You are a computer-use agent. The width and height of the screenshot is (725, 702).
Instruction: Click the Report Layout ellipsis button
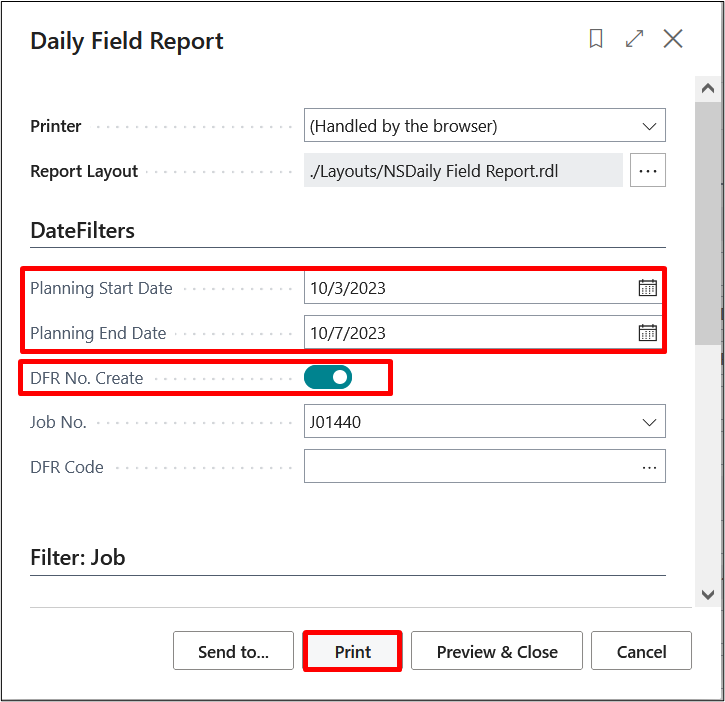click(648, 171)
